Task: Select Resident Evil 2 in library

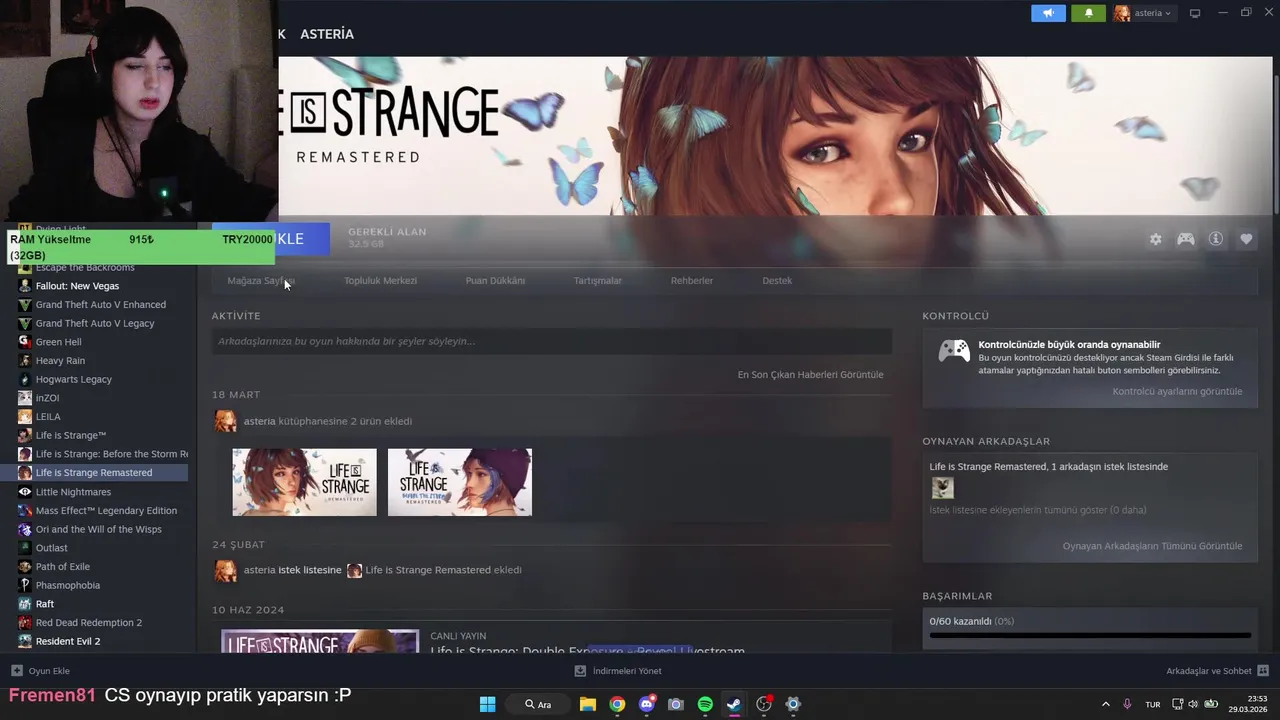Action: click(68, 641)
